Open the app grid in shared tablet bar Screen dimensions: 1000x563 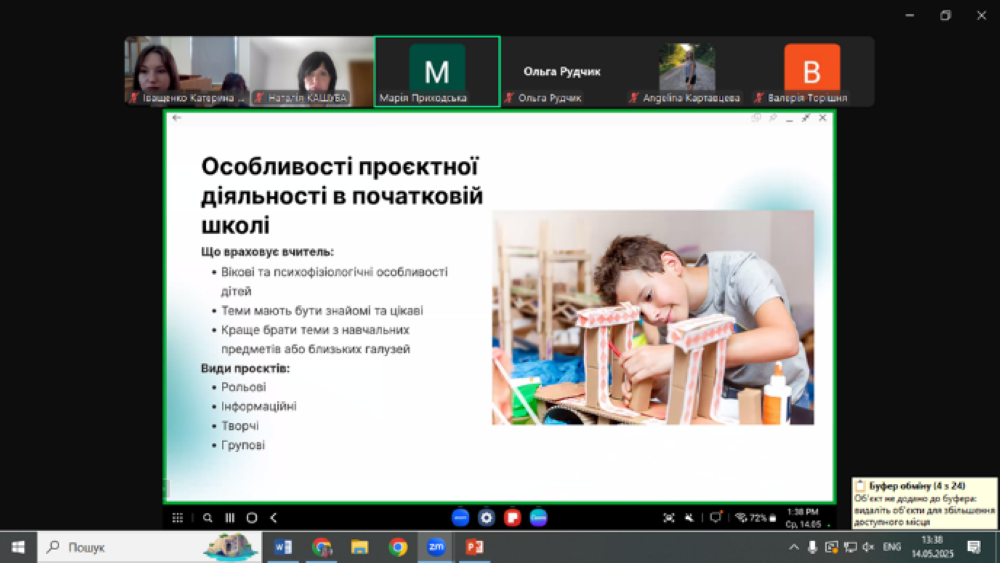(178, 518)
